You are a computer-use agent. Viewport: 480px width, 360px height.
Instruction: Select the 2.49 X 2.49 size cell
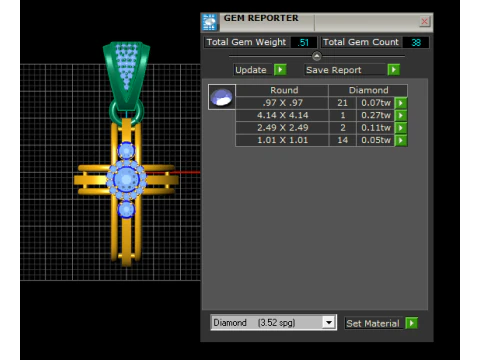click(282, 128)
